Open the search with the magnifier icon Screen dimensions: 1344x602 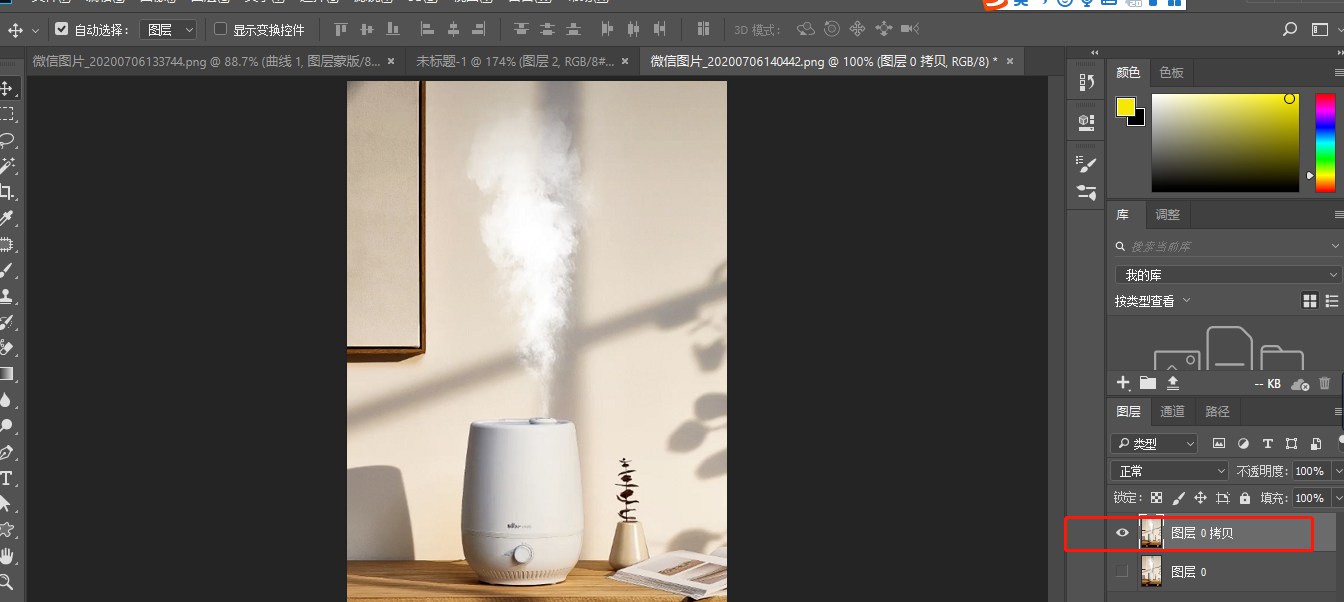(1289, 29)
